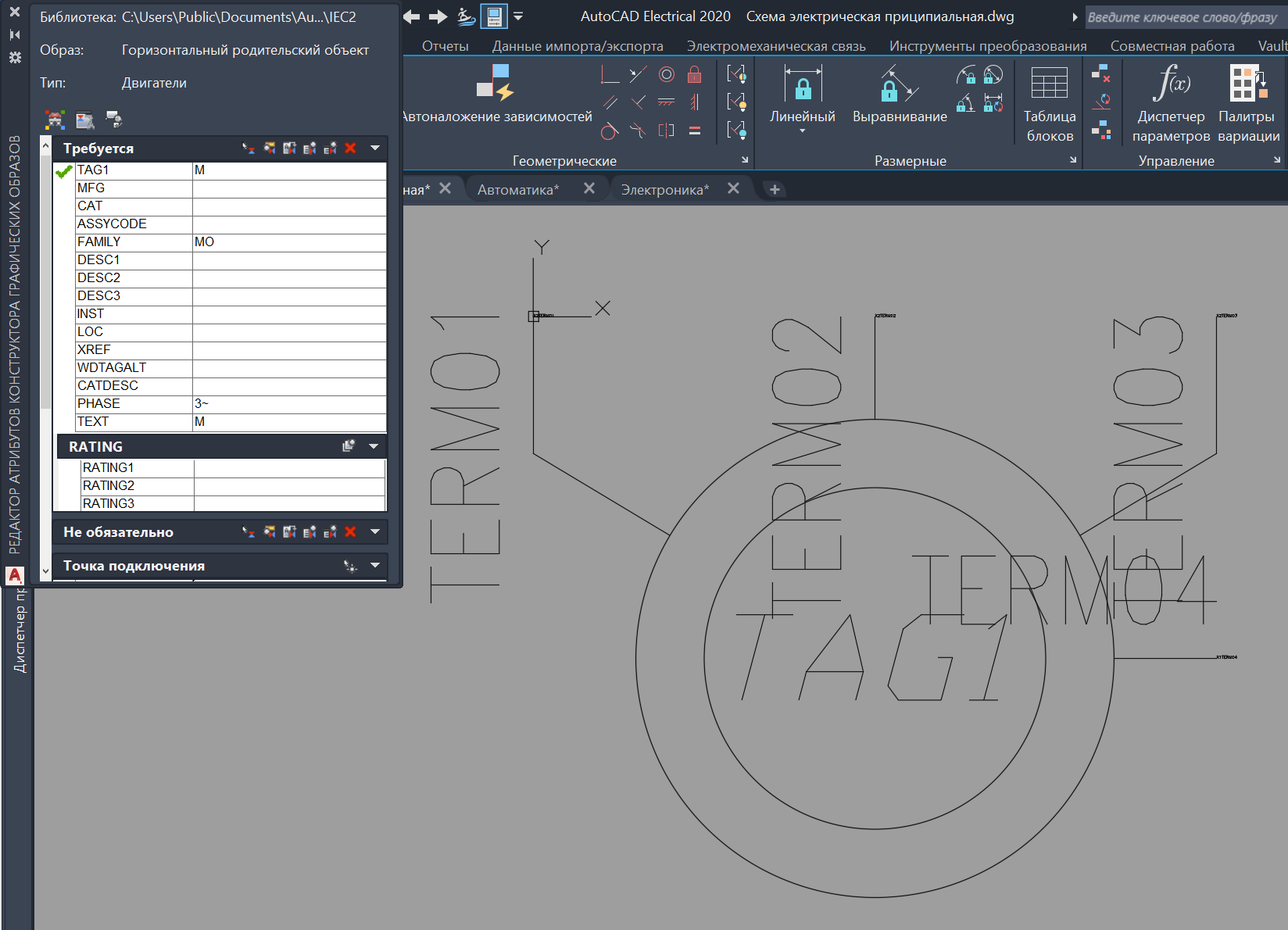Click the TAG1 value cell

289,170
